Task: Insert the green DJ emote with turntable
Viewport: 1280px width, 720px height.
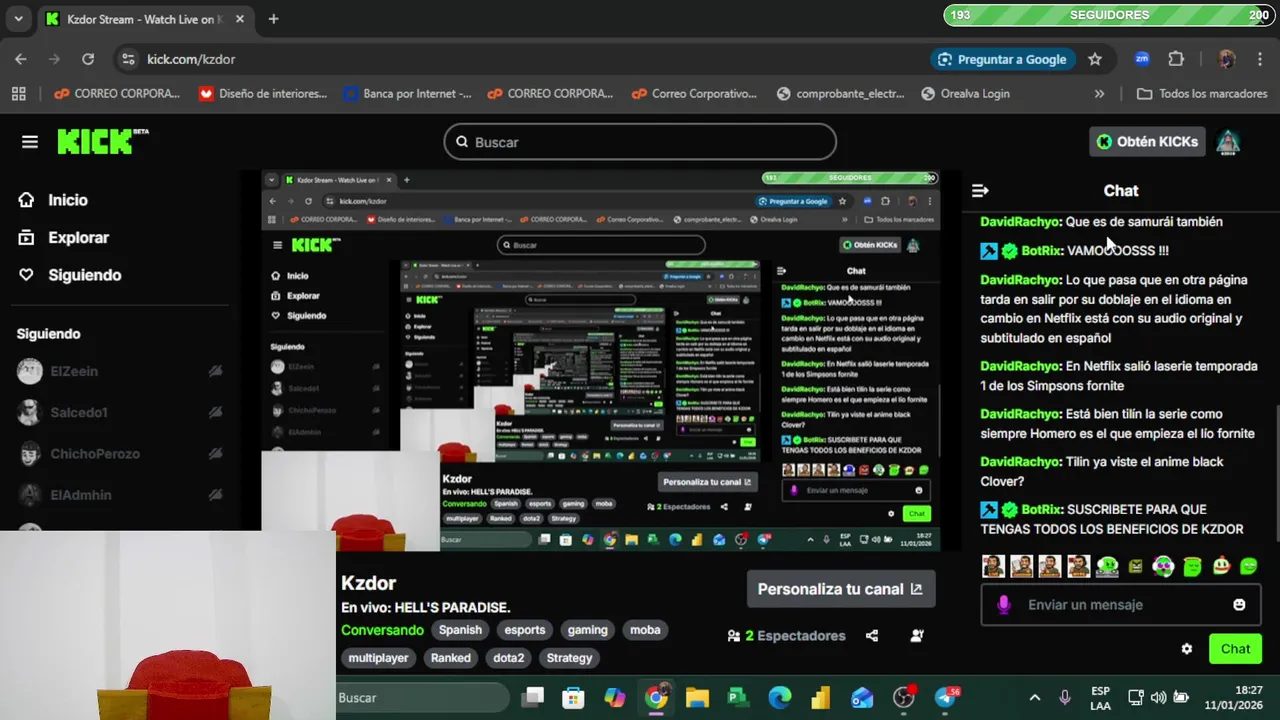Action: [1107, 566]
